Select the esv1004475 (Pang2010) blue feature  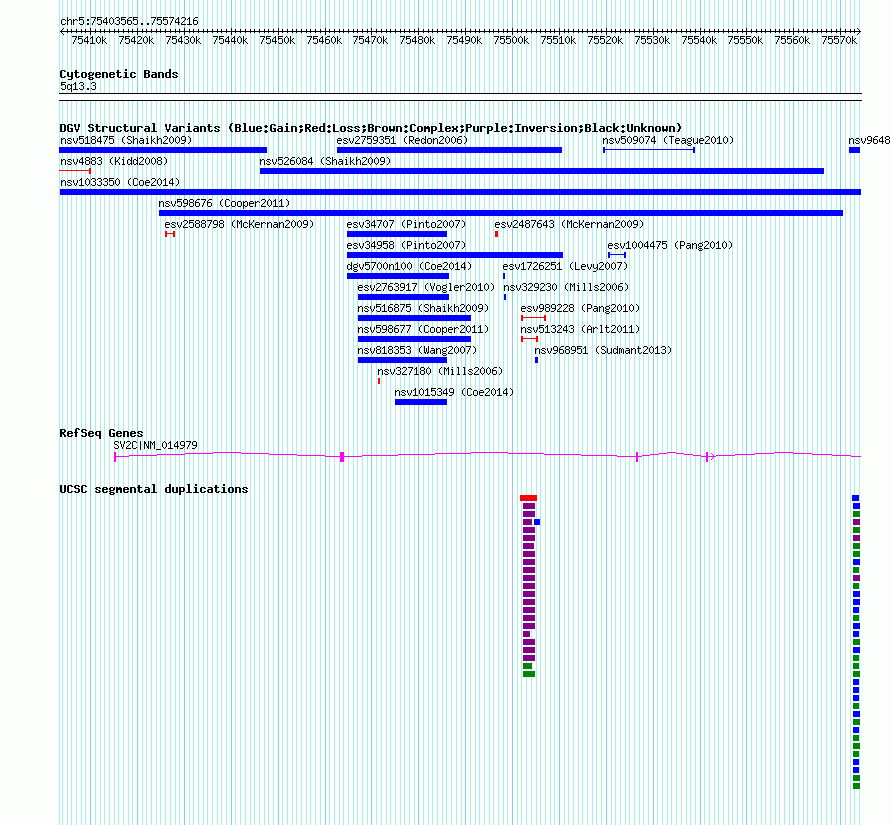[x=617, y=255]
